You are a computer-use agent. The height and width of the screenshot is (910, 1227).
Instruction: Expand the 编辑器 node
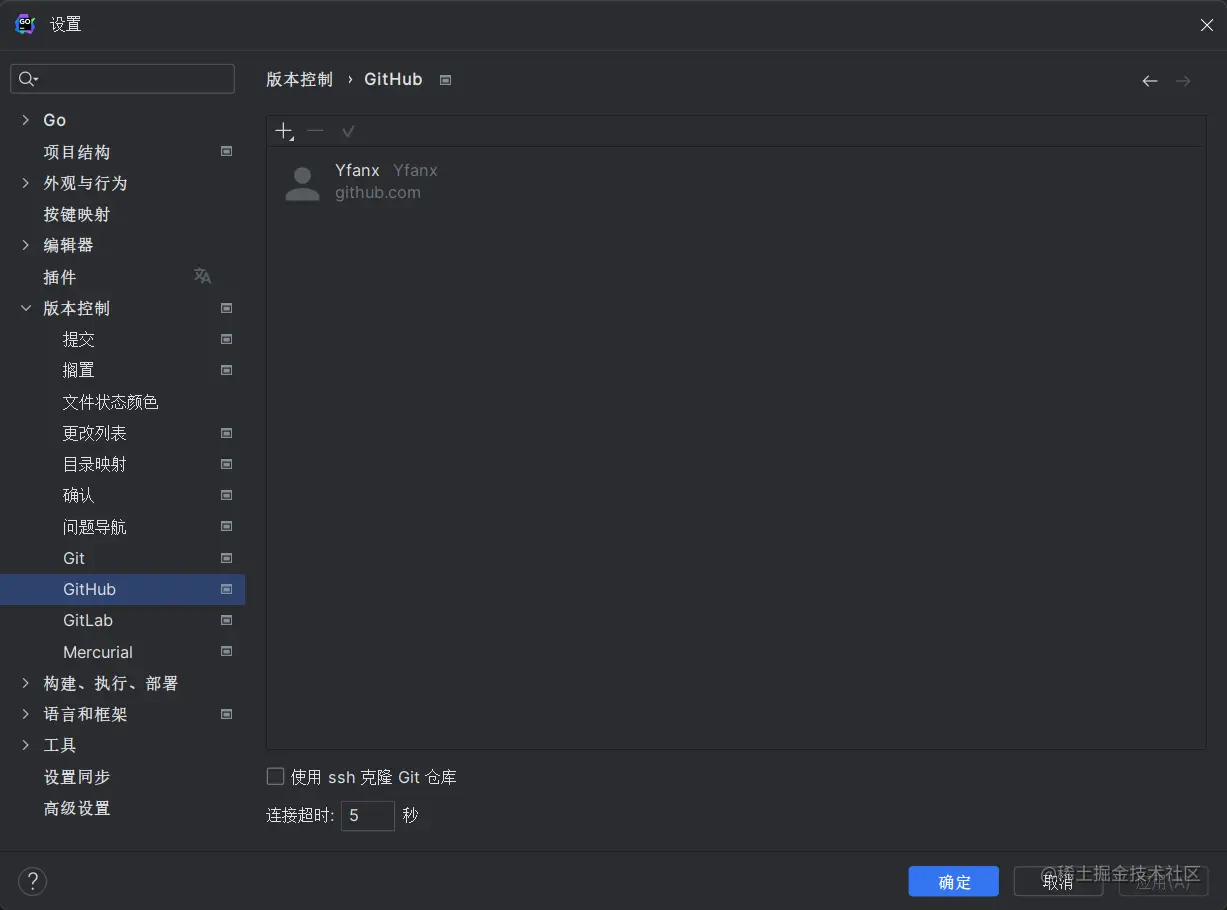[26, 245]
